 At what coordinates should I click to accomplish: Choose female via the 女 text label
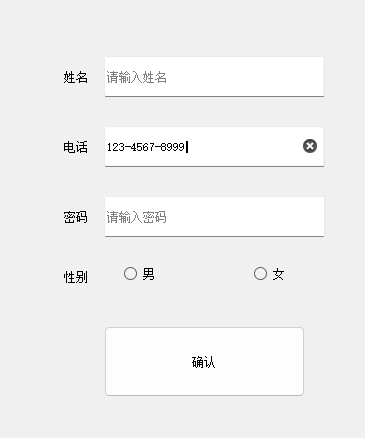tap(278, 274)
